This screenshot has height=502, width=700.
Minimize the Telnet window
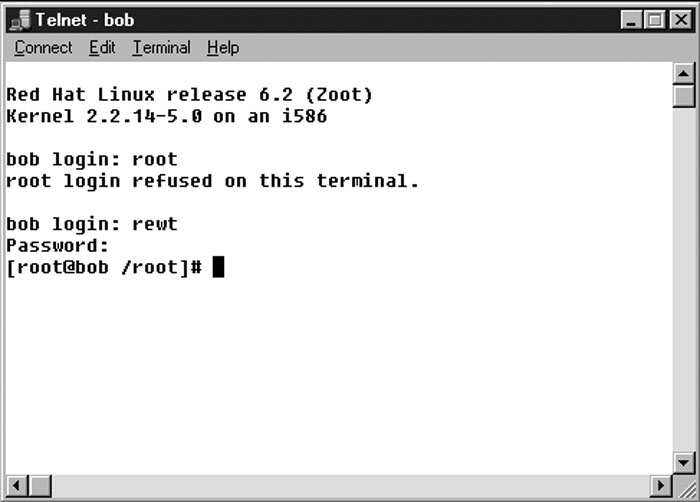coord(631,20)
